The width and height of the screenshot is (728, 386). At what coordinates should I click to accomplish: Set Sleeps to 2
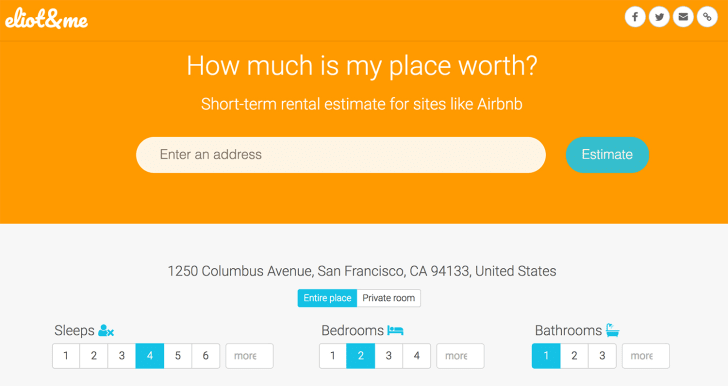coord(94,356)
